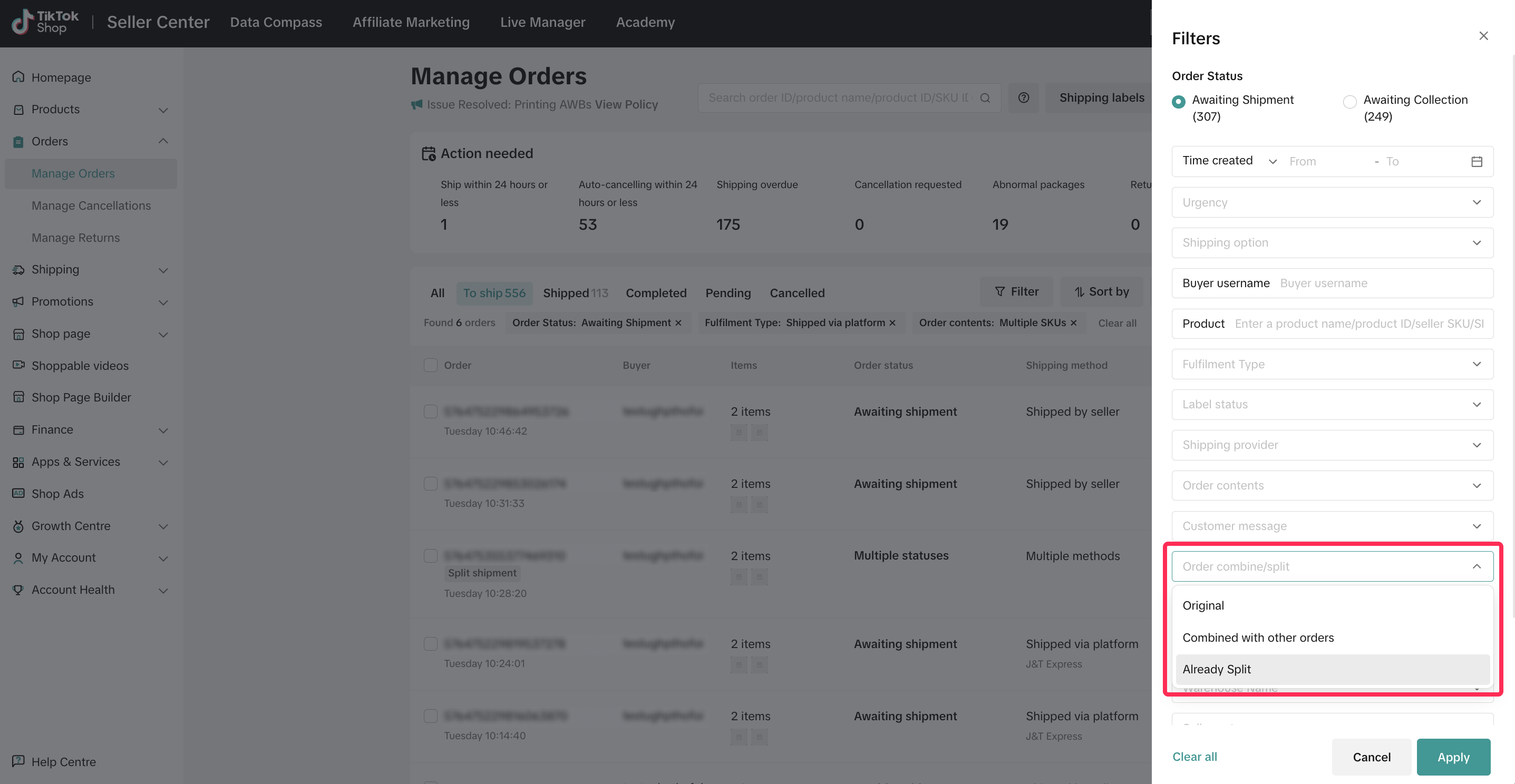Select the Awaiting Collection radio button
Viewport: 1515px width, 784px height.
[1349, 102]
